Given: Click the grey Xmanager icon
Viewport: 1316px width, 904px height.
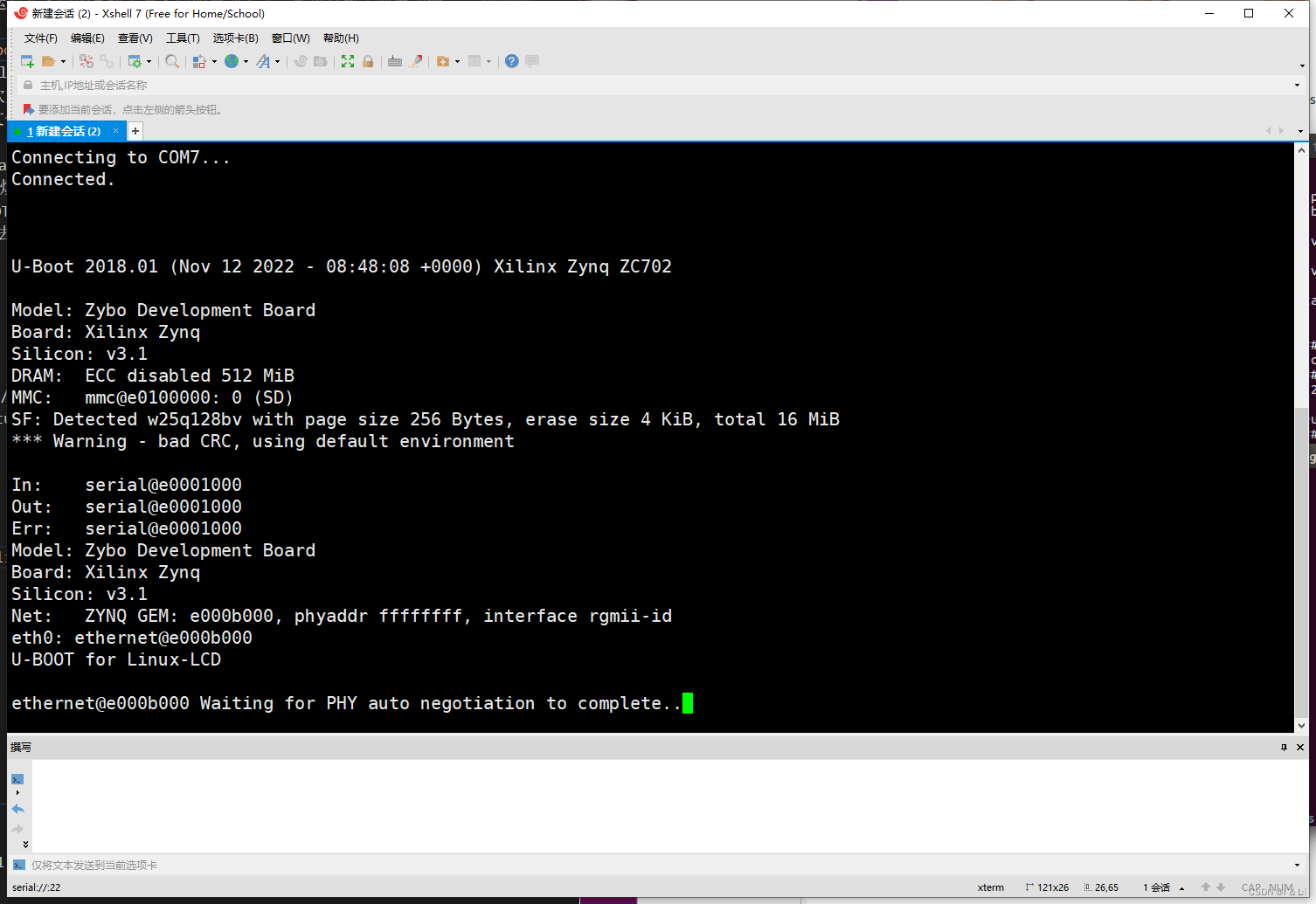Looking at the screenshot, I should coord(321,61).
